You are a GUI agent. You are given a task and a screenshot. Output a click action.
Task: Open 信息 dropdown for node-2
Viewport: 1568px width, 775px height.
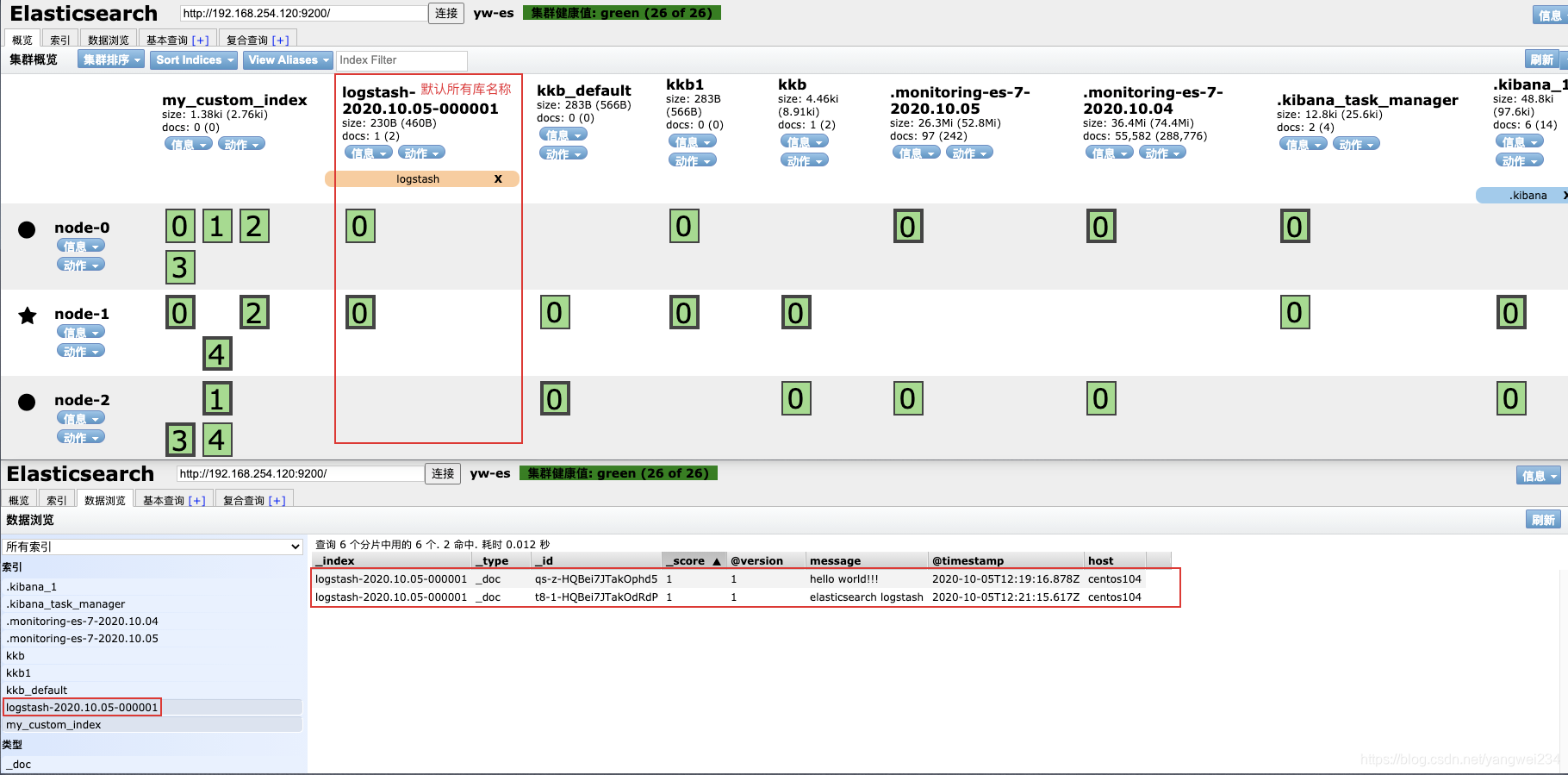pyautogui.click(x=81, y=418)
